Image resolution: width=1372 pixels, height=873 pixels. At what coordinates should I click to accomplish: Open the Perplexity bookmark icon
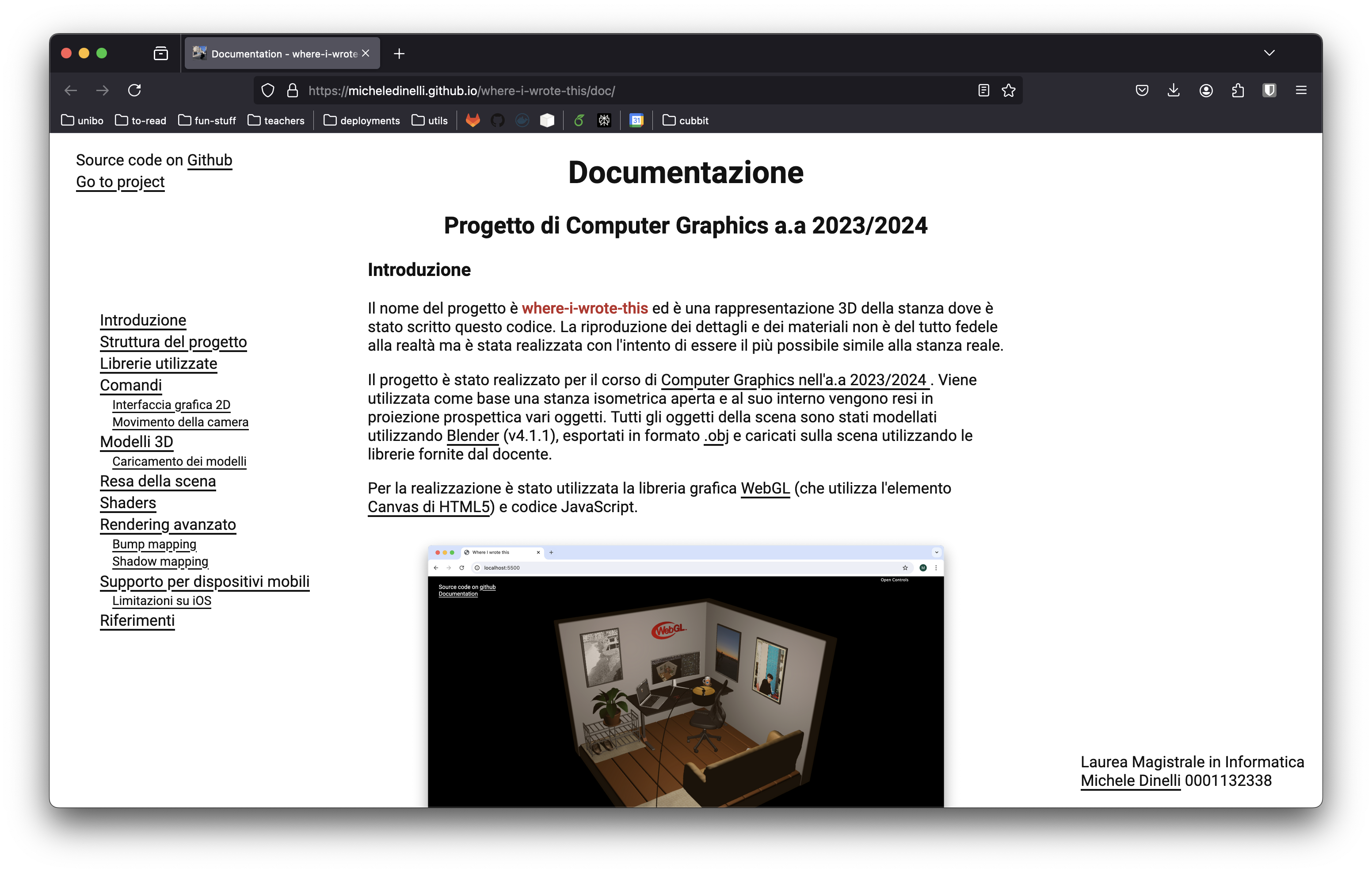[x=604, y=120]
